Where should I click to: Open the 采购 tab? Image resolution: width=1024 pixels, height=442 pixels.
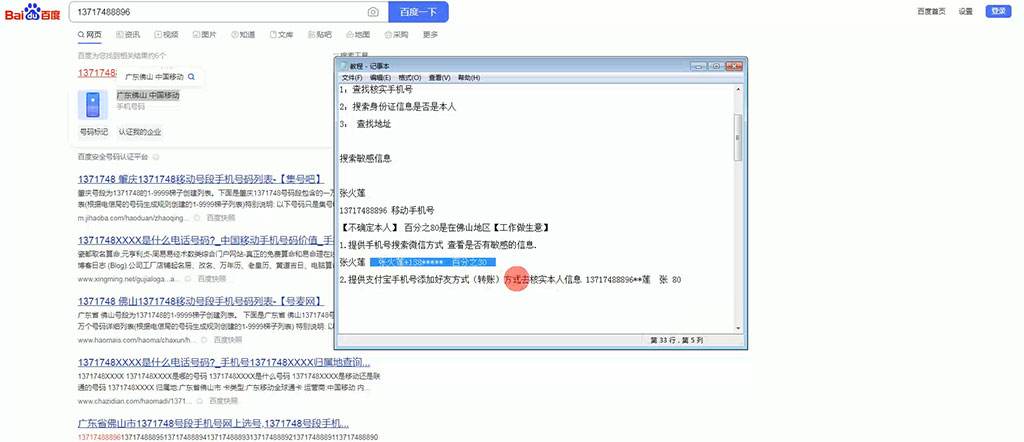pyautogui.click(x=396, y=35)
